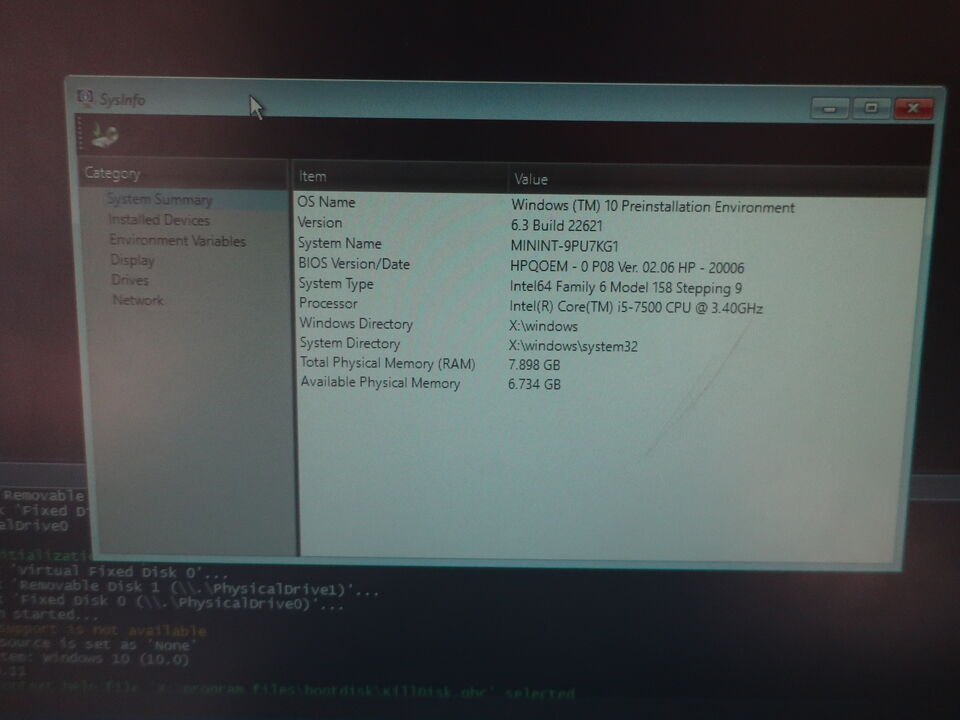The width and height of the screenshot is (960, 720).
Task: Close the SysInfo window
Action: pos(912,107)
